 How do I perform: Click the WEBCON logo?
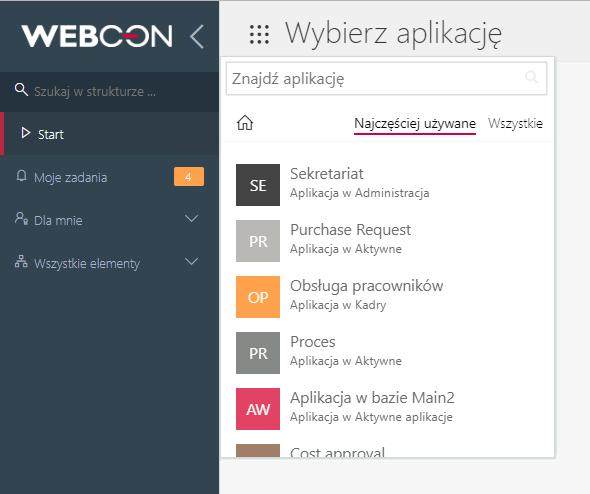97,36
